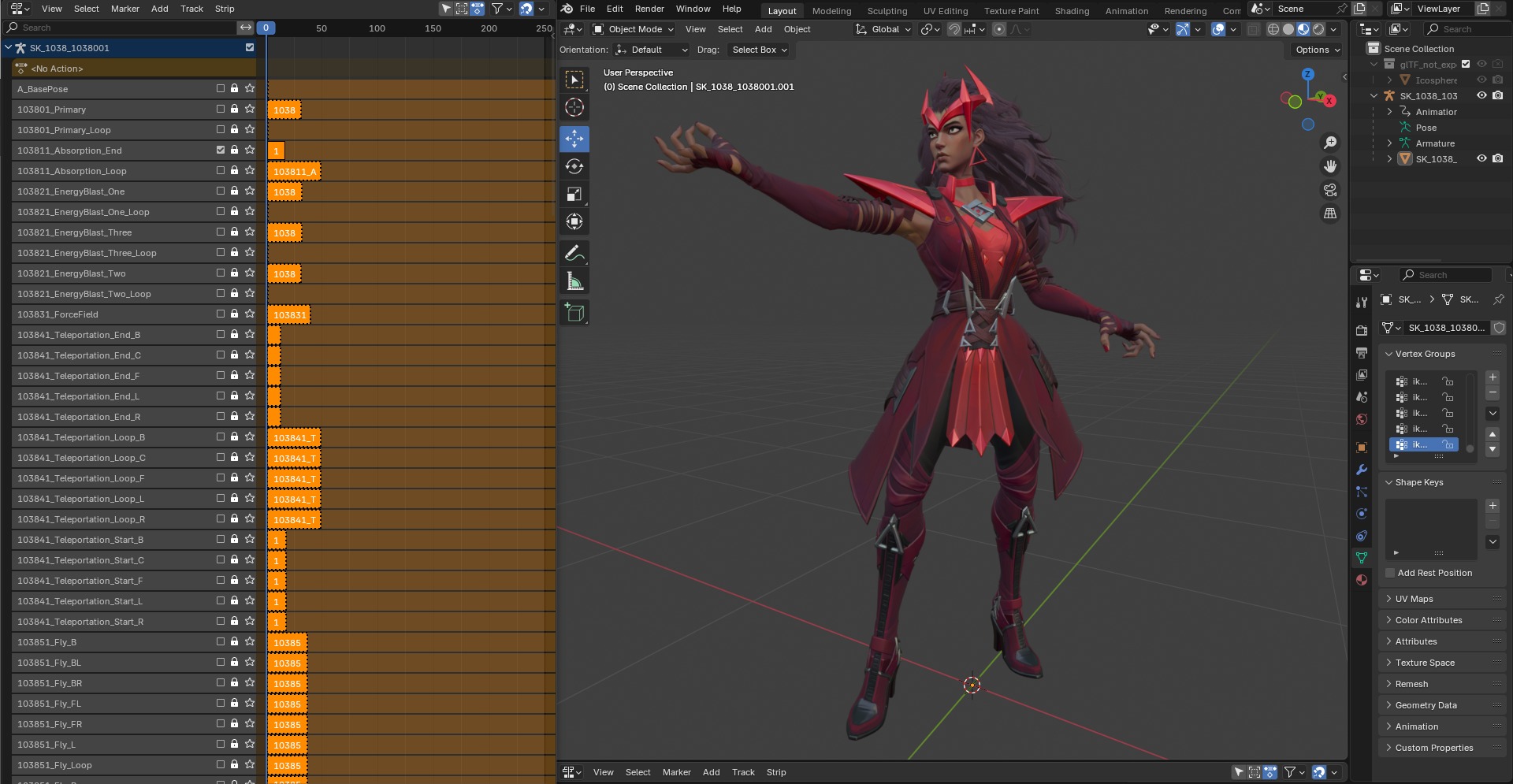Open the Tool properties tab
Screen dimensions: 1513x784
[x=1362, y=303]
